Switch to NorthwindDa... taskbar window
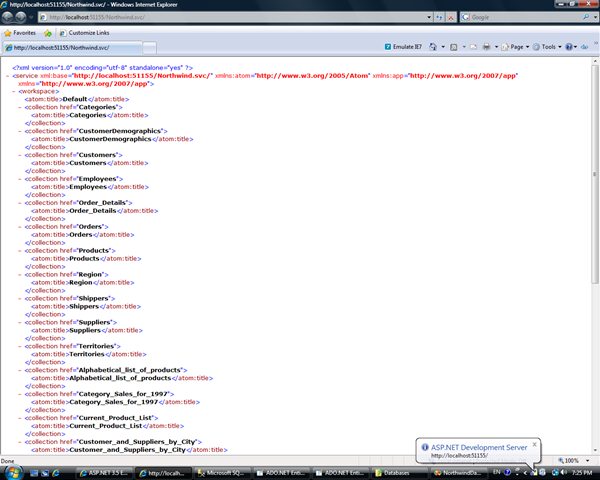The height and width of the screenshot is (480, 600). click(458, 473)
